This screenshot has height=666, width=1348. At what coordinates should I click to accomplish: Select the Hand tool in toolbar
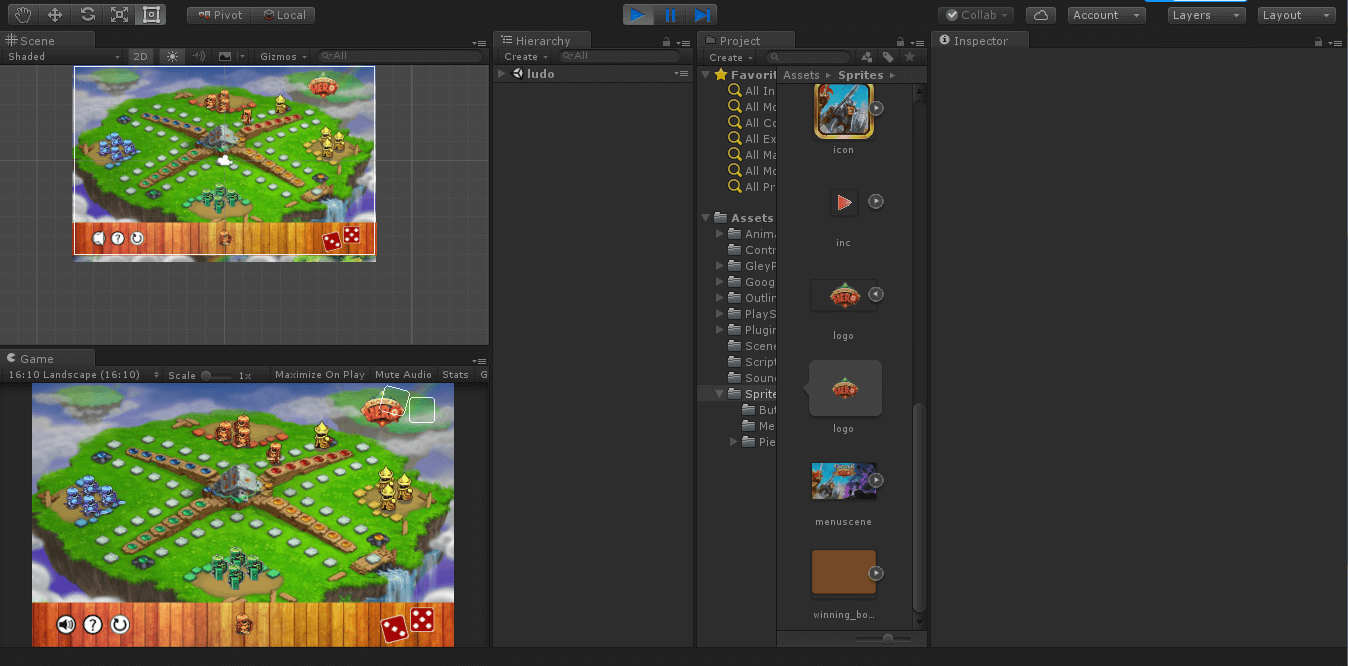[x=23, y=15]
